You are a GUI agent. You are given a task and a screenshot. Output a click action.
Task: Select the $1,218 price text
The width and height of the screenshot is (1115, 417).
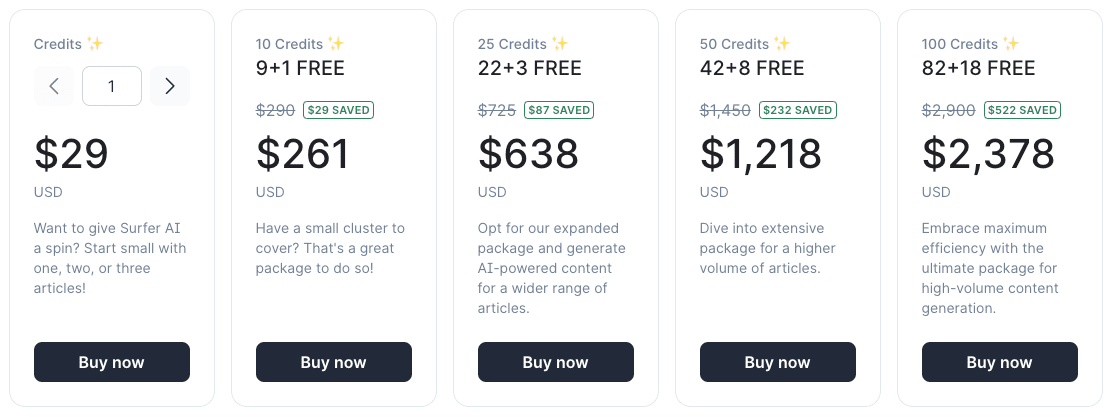pyautogui.click(x=761, y=154)
